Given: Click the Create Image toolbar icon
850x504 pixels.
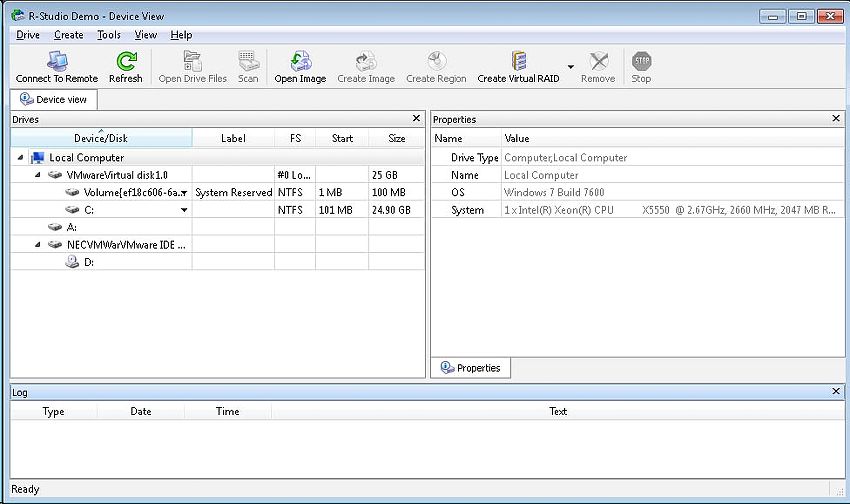Looking at the screenshot, I should point(366,61).
